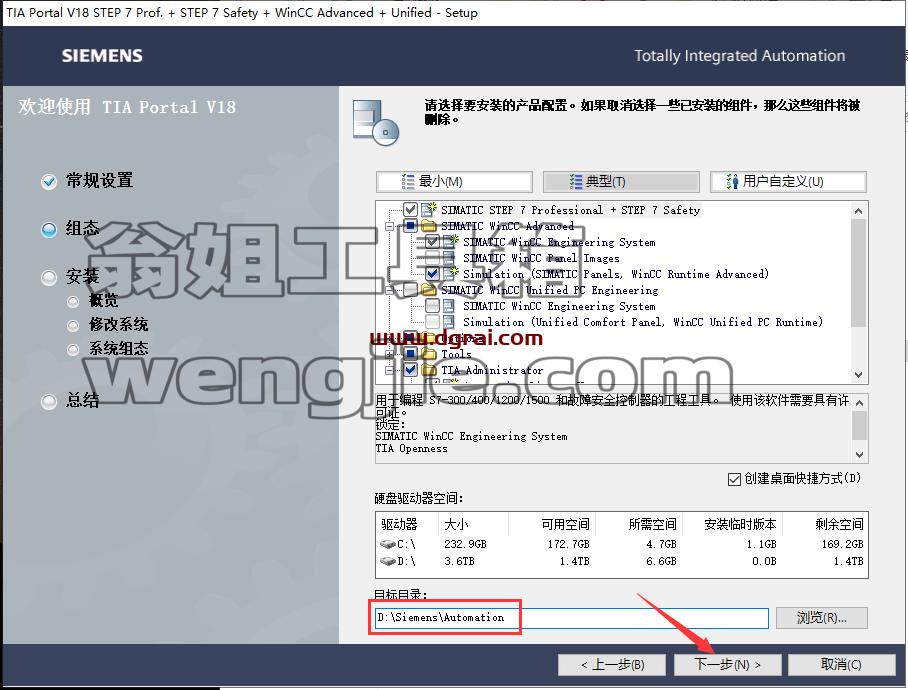Click the Tools folder icon
The image size is (908, 690).
(x=429, y=353)
